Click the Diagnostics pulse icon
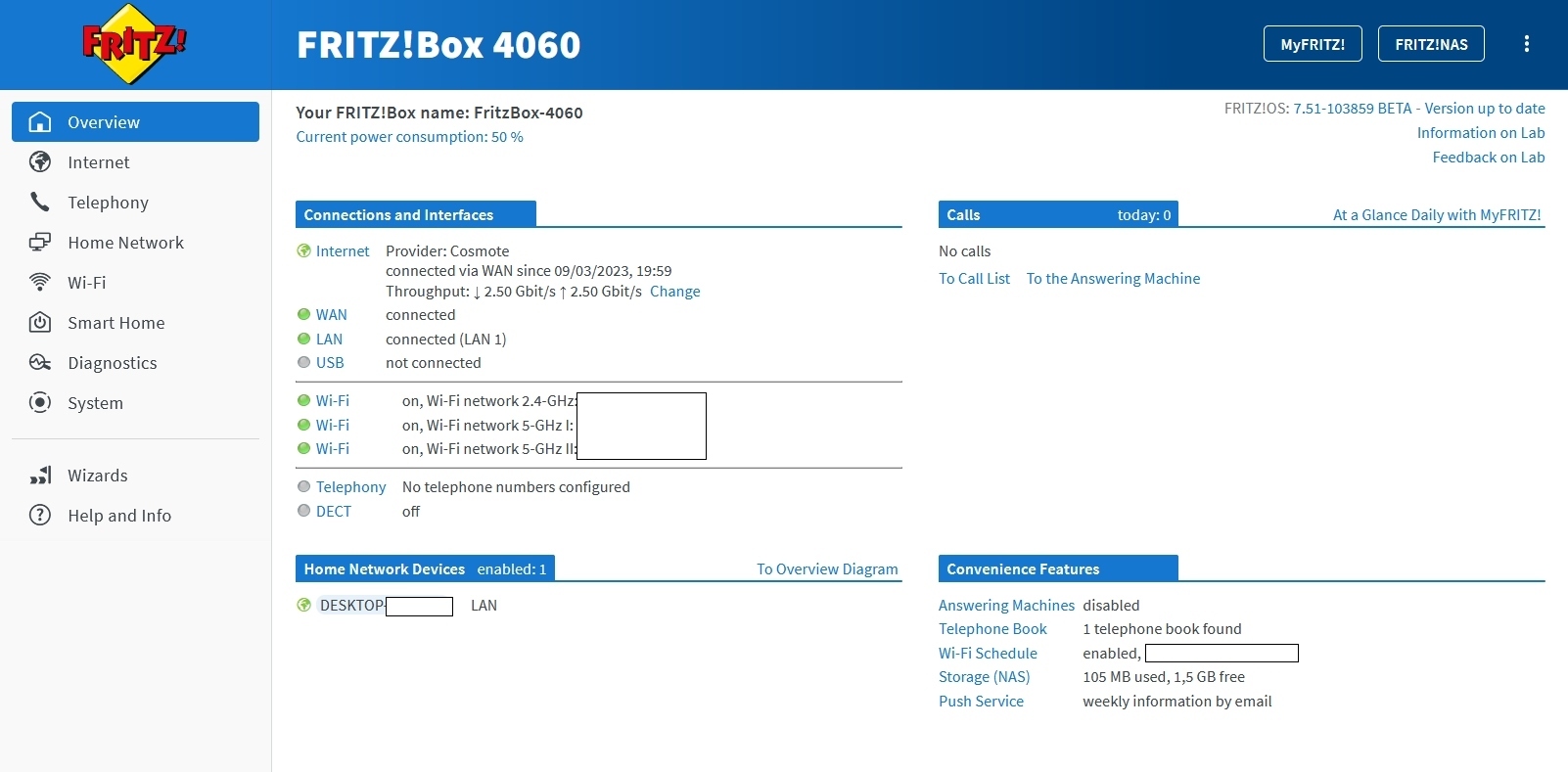Image resolution: width=1568 pixels, height=772 pixels. click(x=40, y=363)
